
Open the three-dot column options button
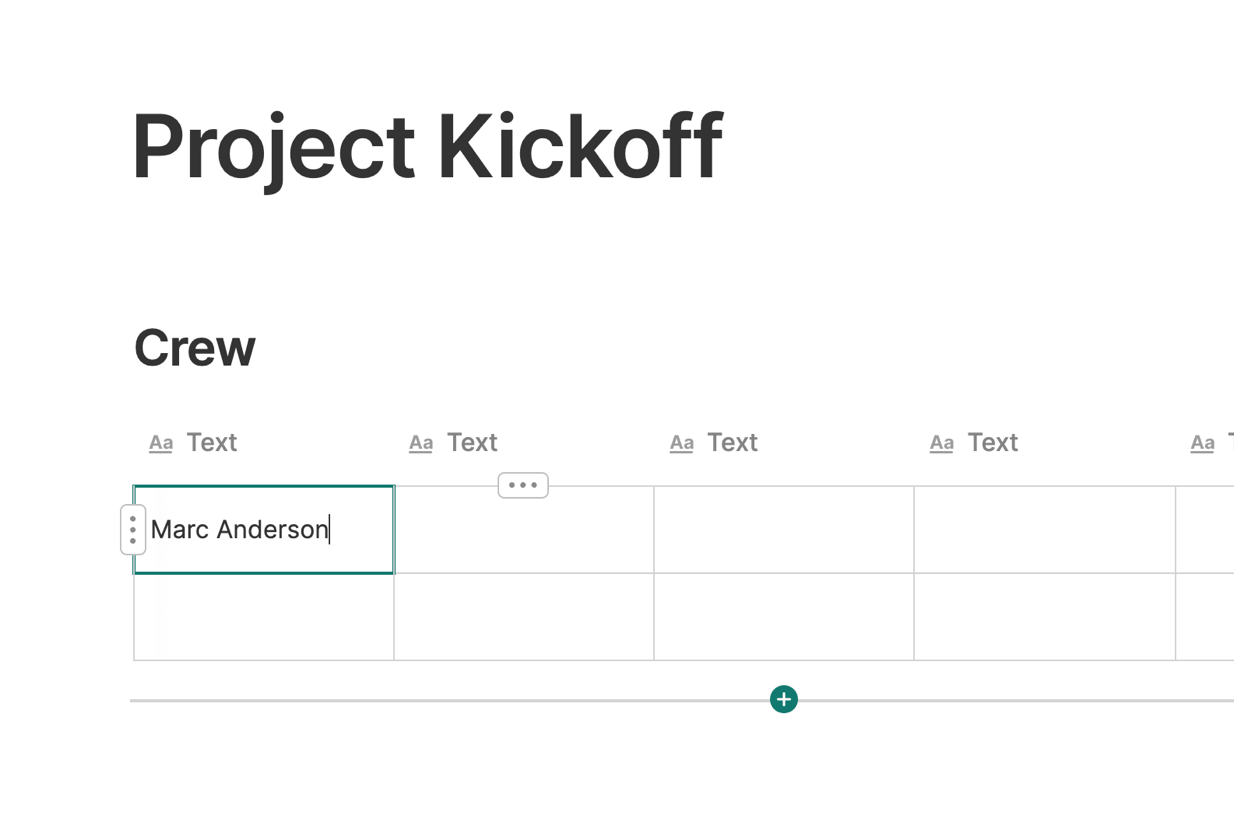click(x=523, y=485)
